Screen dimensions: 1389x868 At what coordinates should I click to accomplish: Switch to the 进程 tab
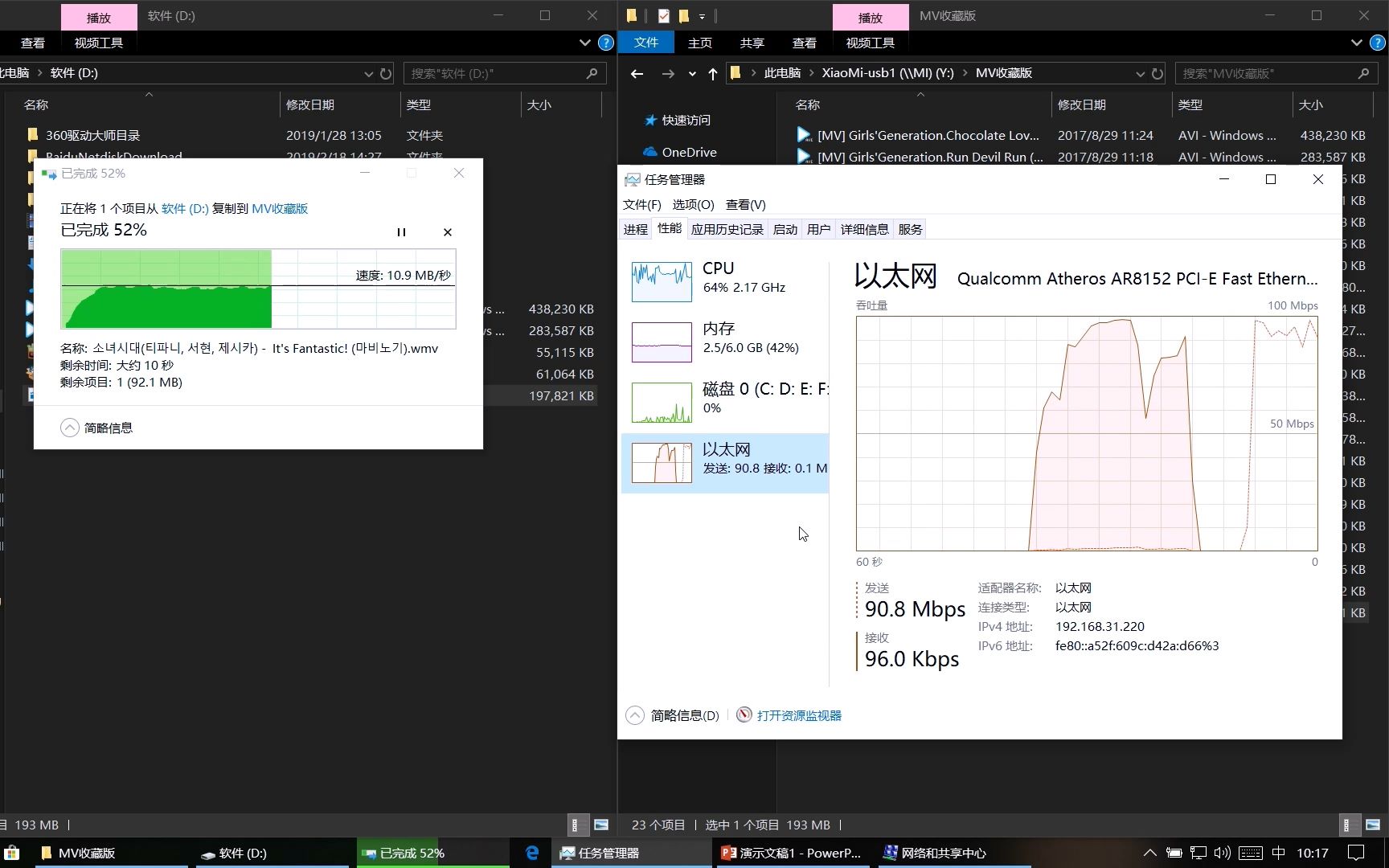[x=635, y=229]
